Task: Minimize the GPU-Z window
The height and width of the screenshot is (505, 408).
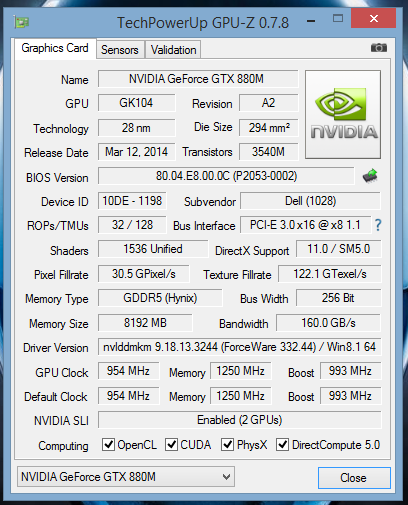Action: pos(311,21)
